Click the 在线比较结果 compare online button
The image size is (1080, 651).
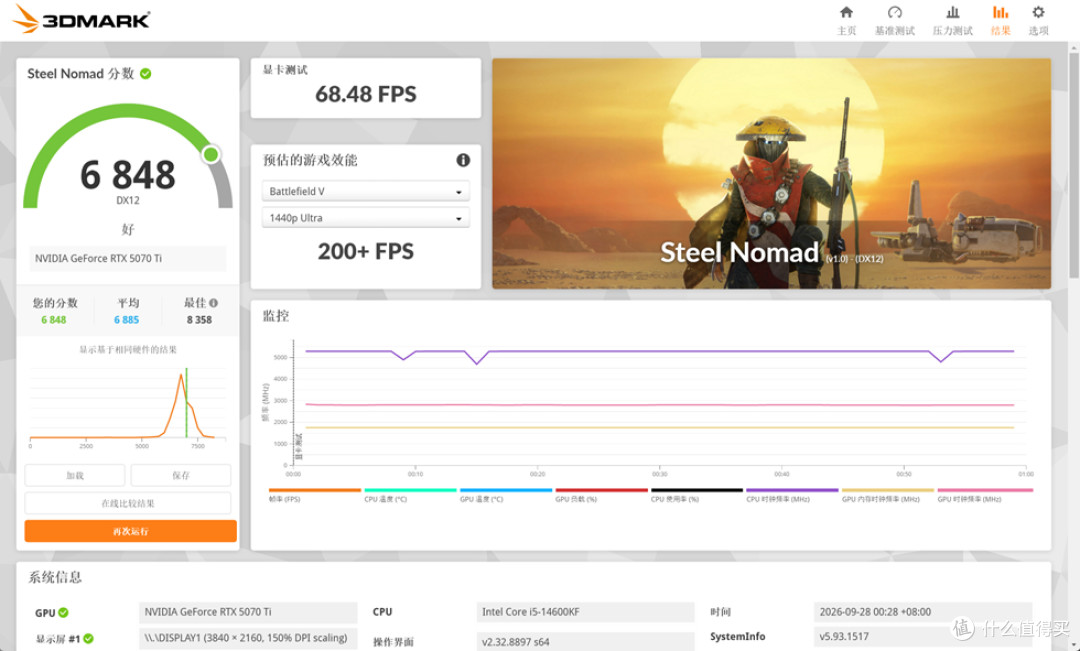[x=128, y=503]
